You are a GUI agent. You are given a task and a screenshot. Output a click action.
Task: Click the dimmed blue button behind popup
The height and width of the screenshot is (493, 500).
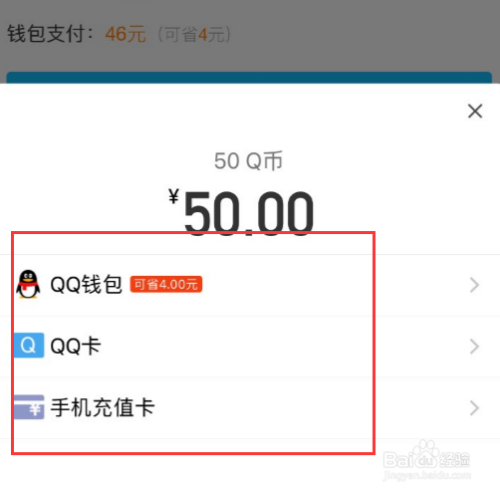249,77
